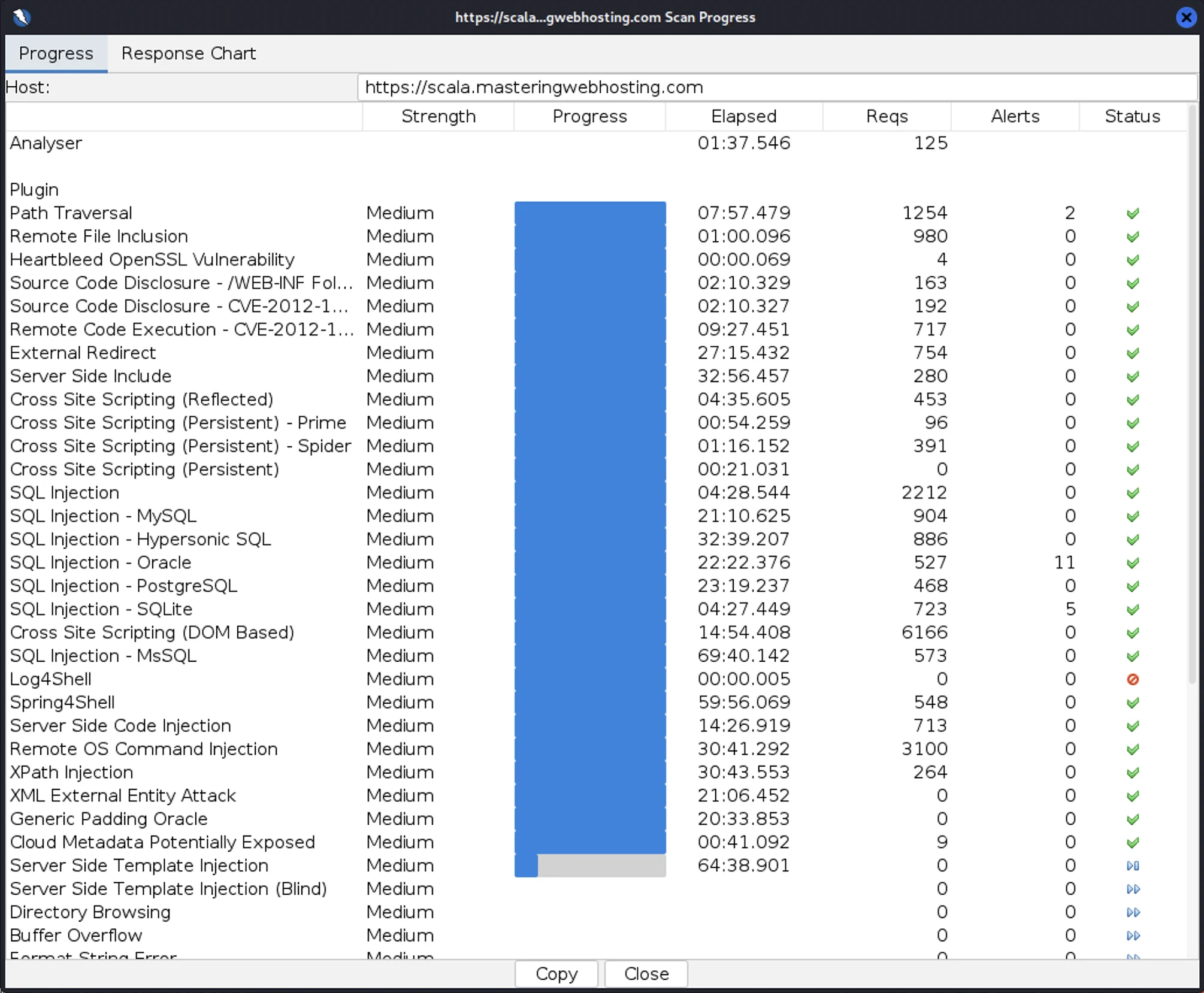Switch to the Response Chart tab
Viewport: 1204px width, 993px height.
coord(188,53)
